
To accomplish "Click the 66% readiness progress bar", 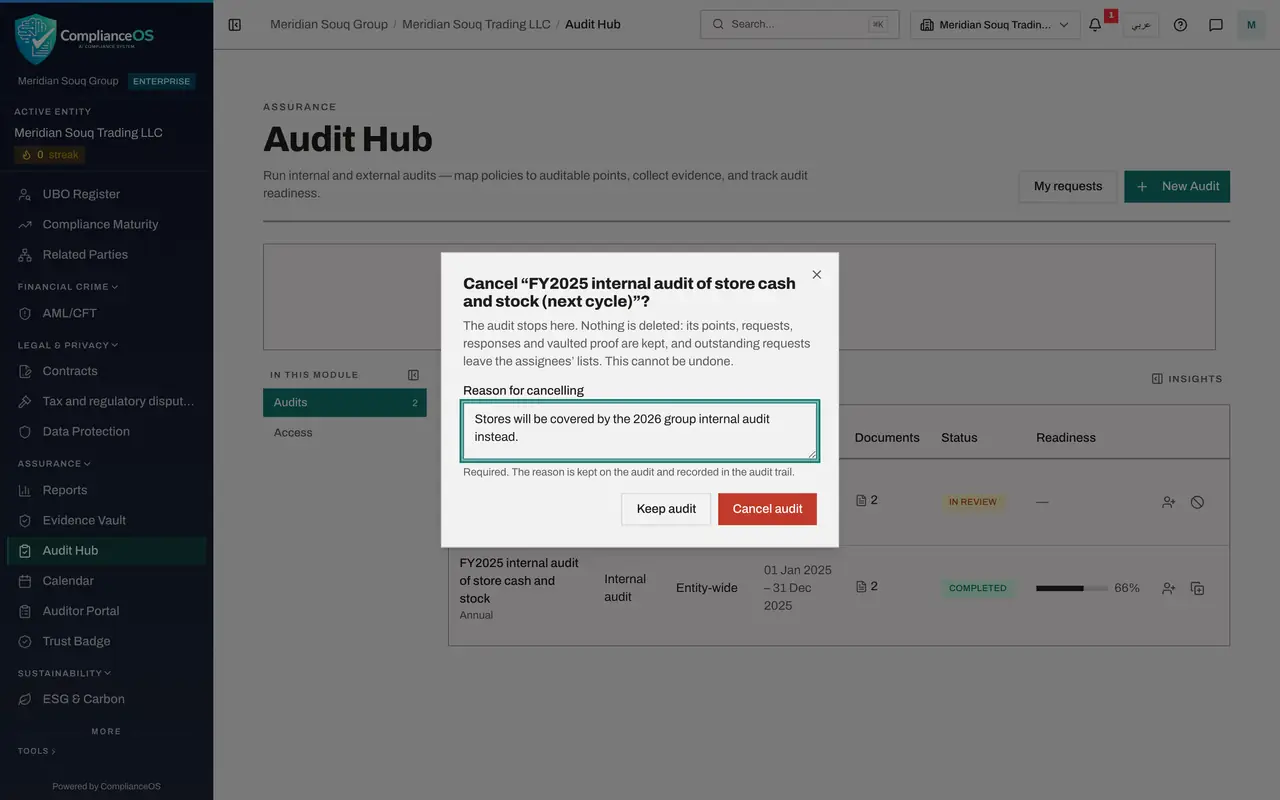I will pos(1072,588).
